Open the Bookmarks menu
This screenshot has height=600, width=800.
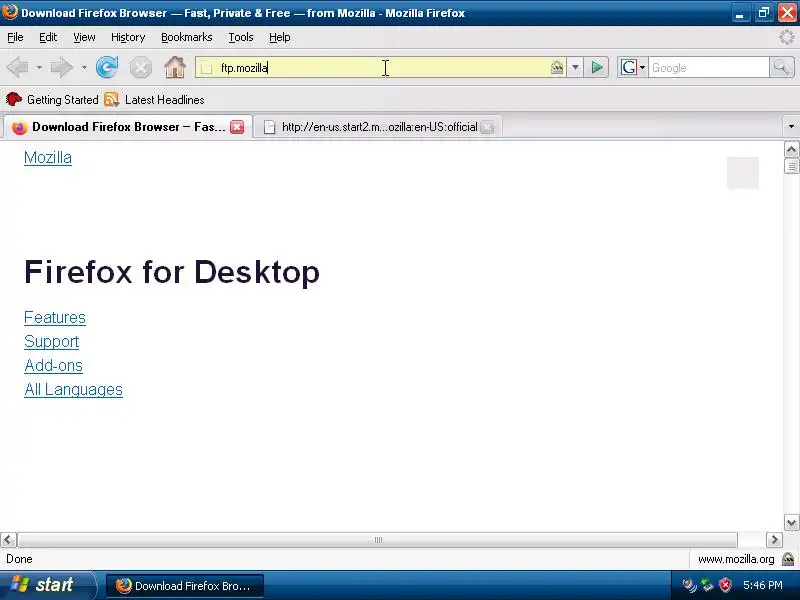tap(187, 37)
